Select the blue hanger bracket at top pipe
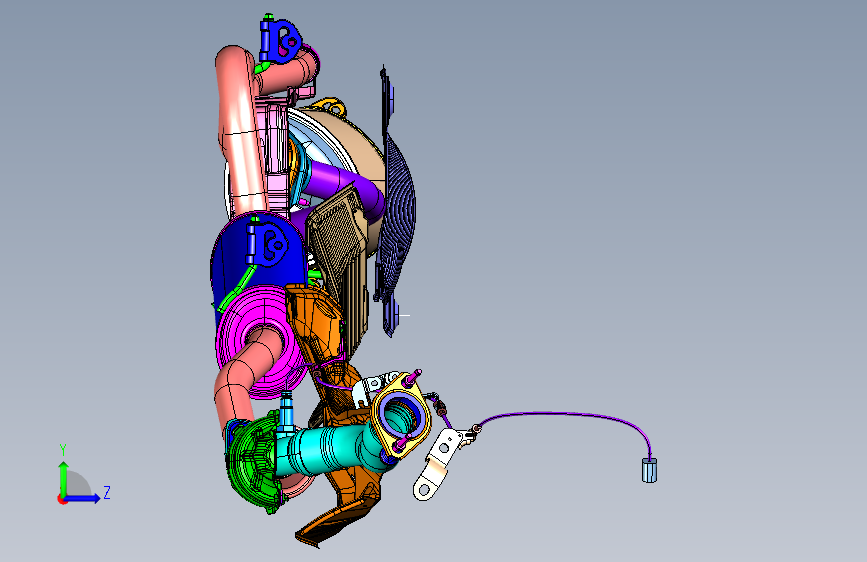Image resolution: width=867 pixels, height=562 pixels. (x=280, y=40)
